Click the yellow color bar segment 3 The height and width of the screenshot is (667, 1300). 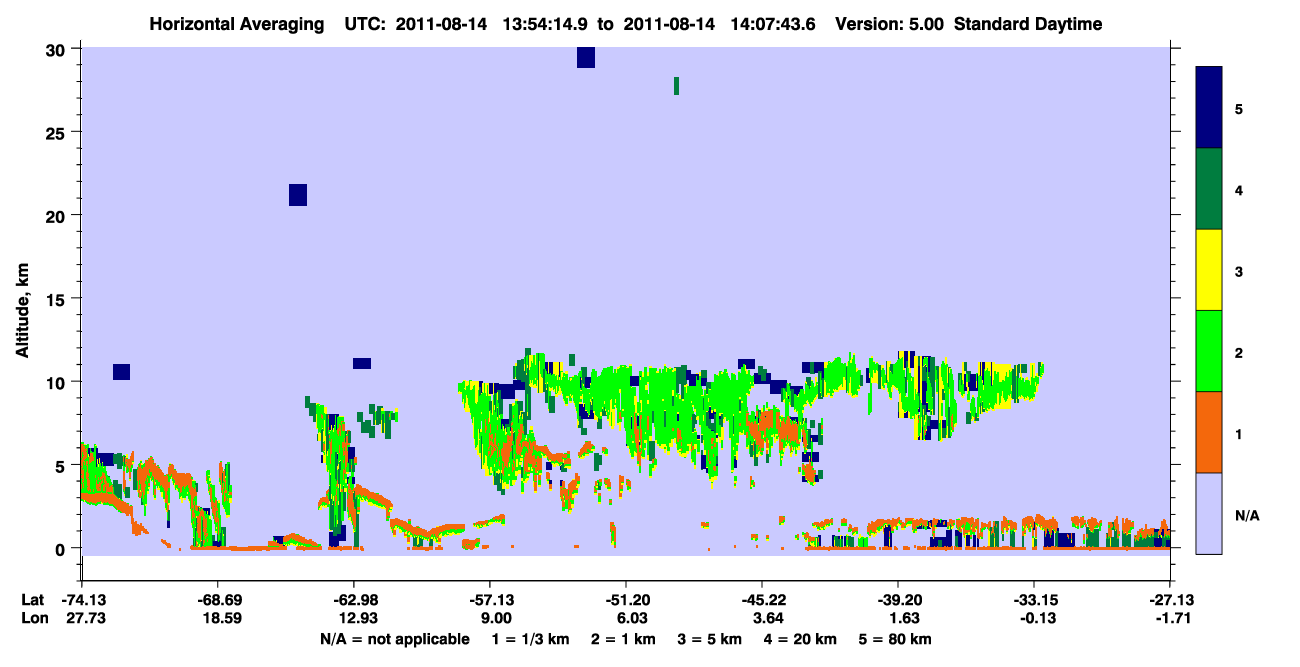(1209, 270)
